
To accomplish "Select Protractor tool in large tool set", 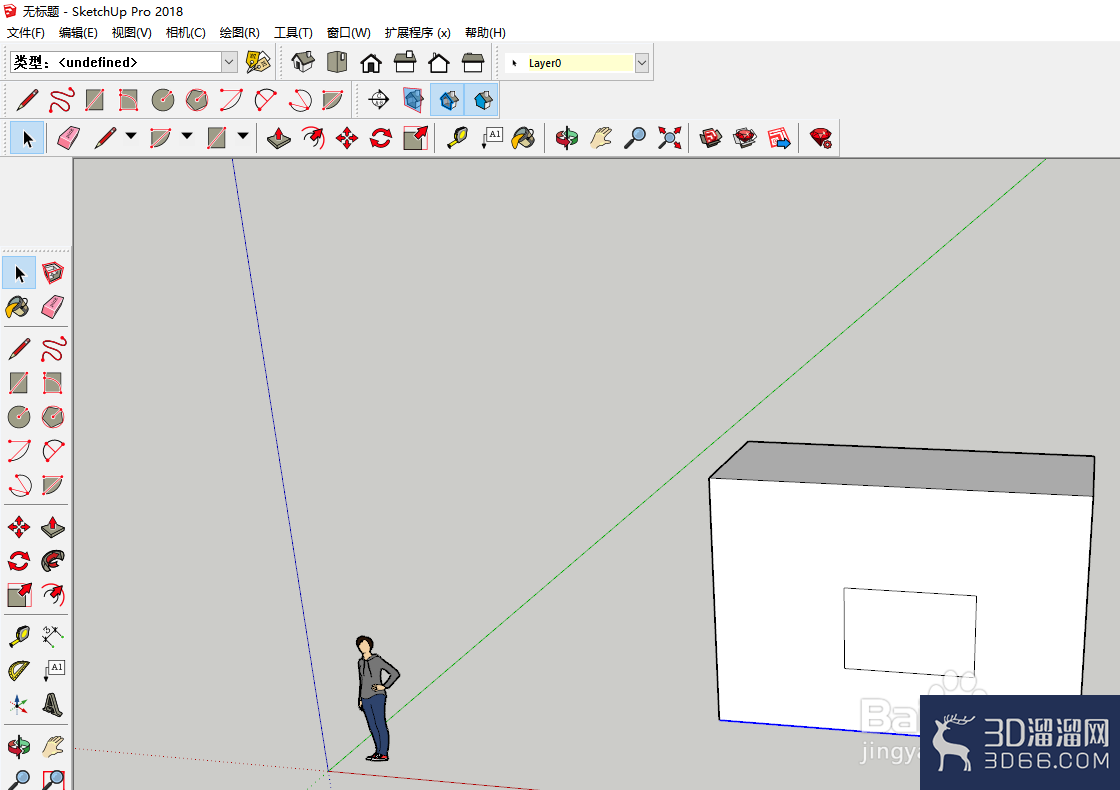I will tap(19, 669).
